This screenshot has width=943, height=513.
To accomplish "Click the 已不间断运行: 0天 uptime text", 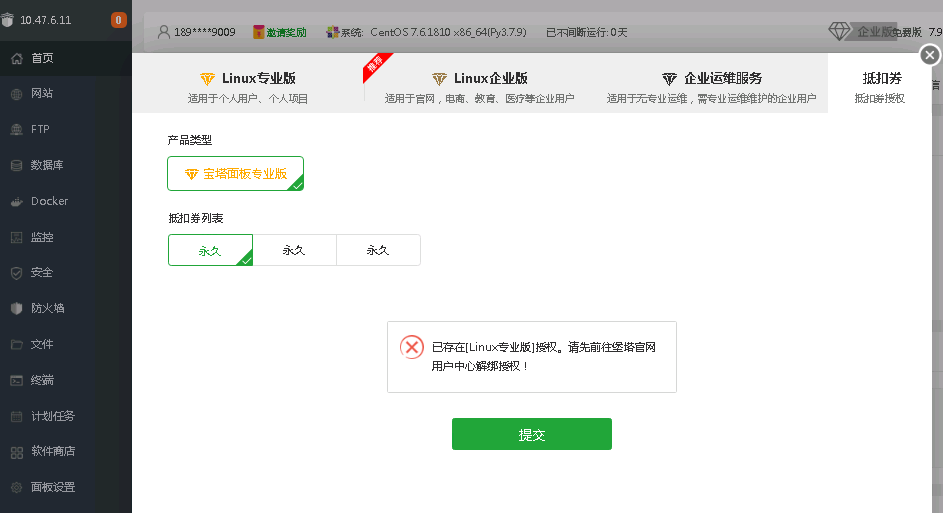I will coord(586,32).
